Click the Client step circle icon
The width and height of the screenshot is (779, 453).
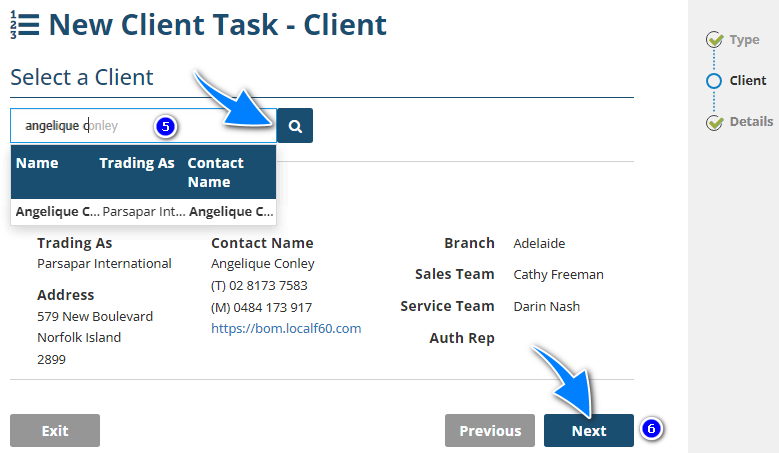click(x=714, y=81)
